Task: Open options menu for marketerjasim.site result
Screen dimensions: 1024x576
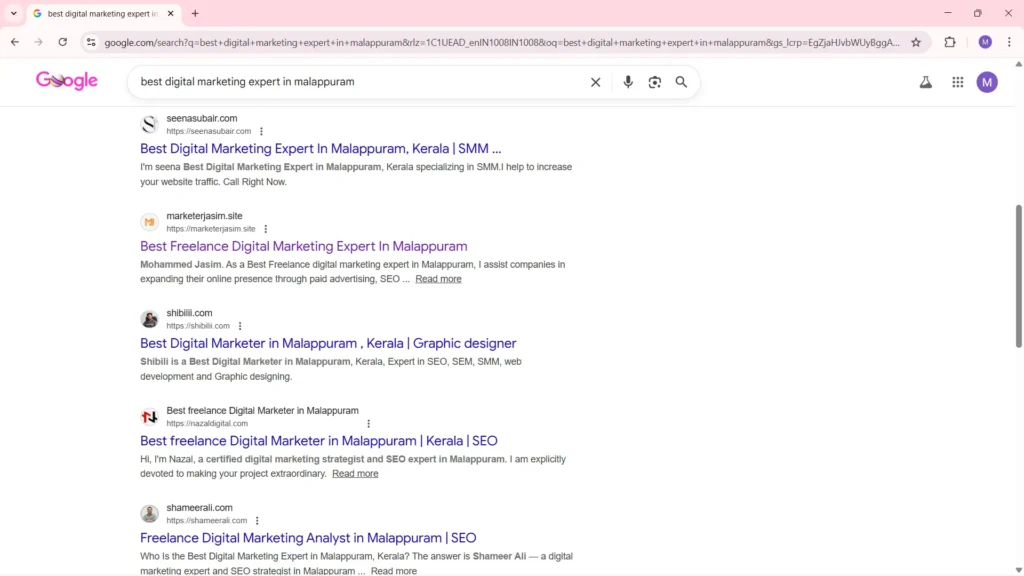Action: pos(265,228)
